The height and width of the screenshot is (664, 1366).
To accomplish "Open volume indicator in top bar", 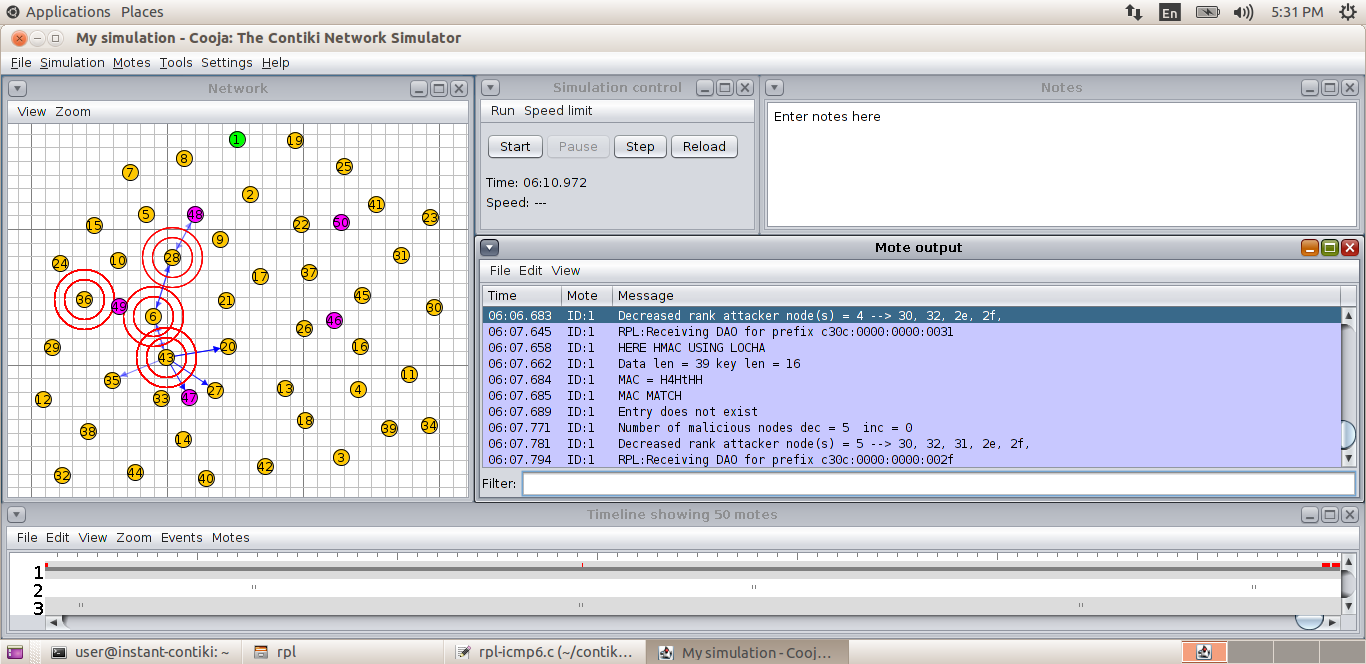I will pyautogui.click(x=1243, y=12).
